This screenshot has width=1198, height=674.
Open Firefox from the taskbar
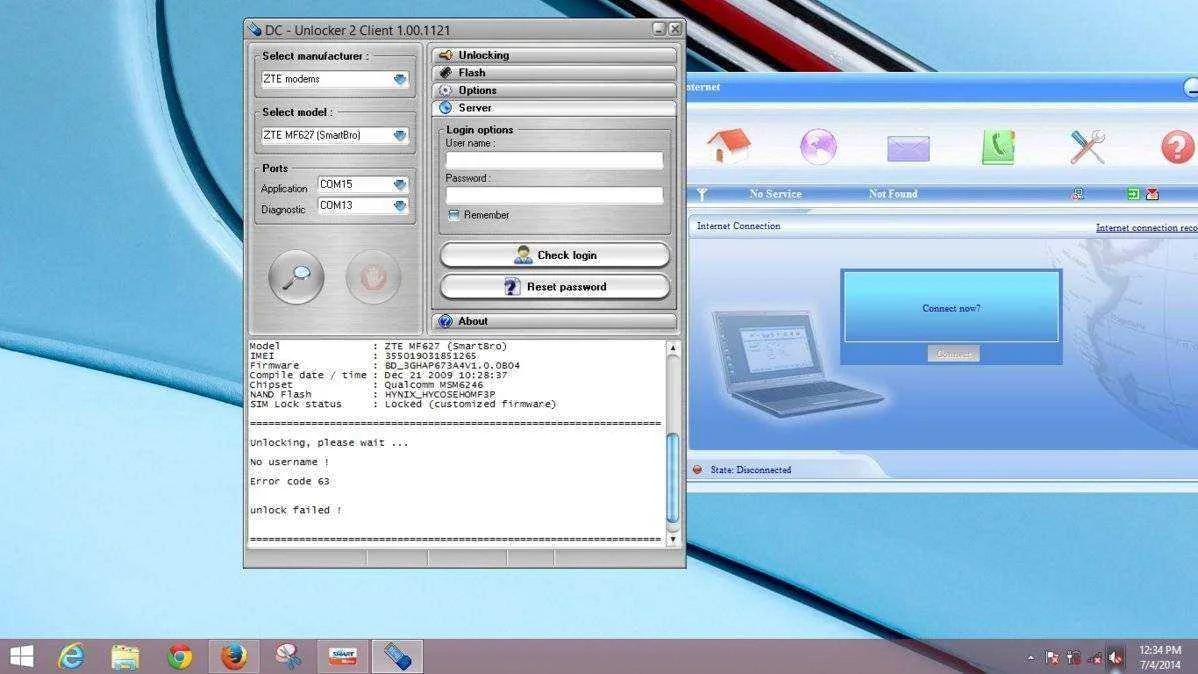[234, 656]
